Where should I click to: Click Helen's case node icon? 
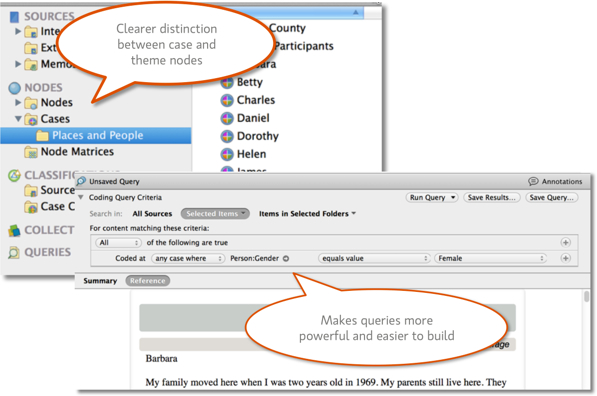tap(227, 154)
